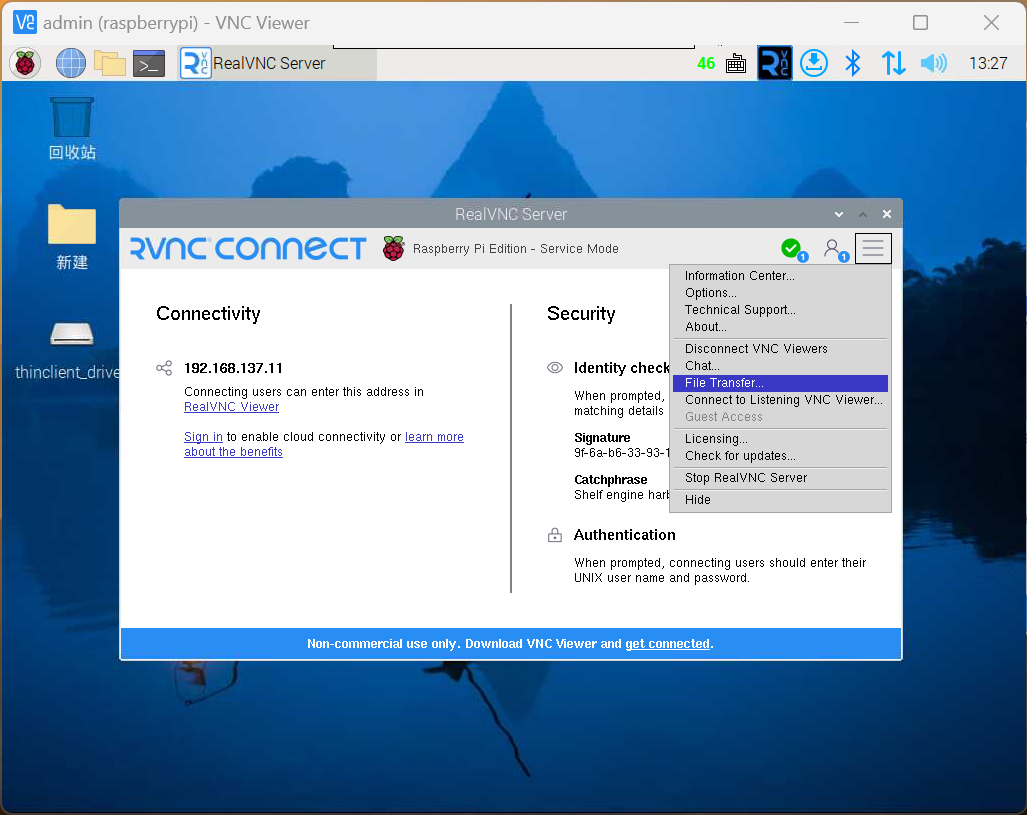Open the Bluetooth tray menu
The image size is (1027, 815).
tap(853, 64)
